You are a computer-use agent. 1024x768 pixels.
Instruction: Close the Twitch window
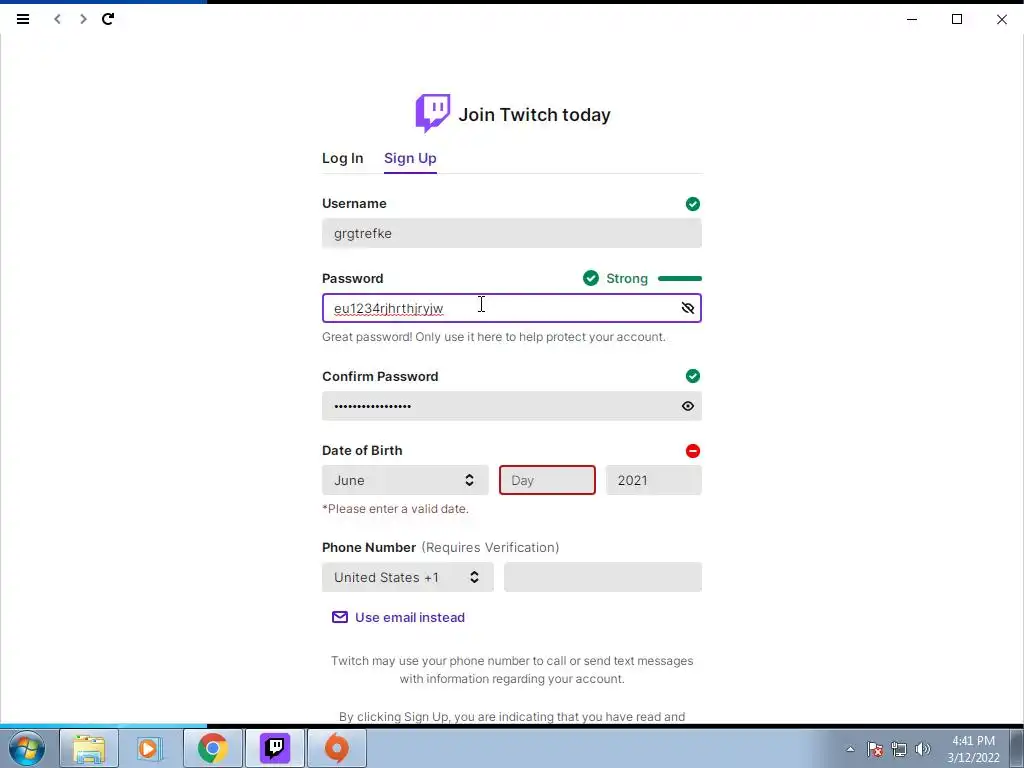1002,19
